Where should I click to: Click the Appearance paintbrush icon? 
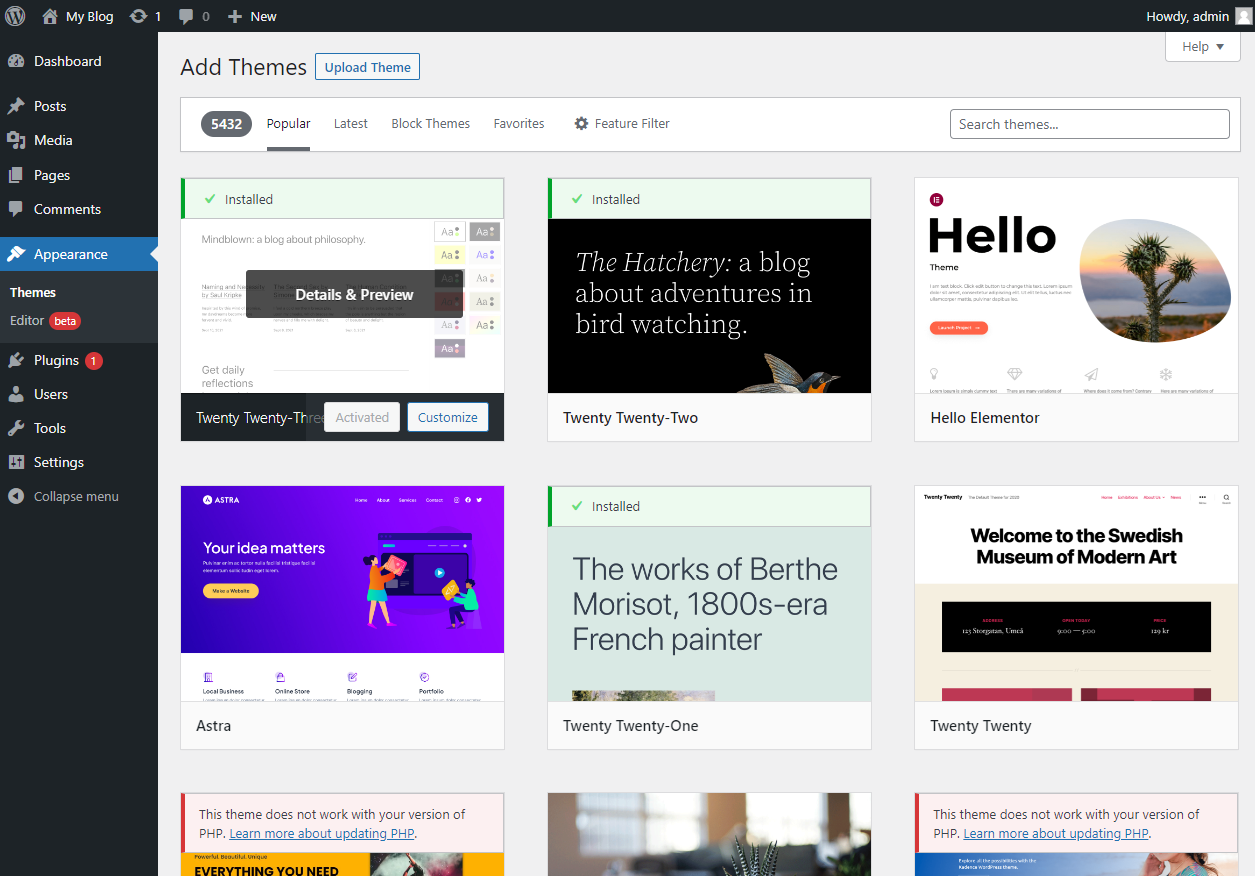pos(16,254)
